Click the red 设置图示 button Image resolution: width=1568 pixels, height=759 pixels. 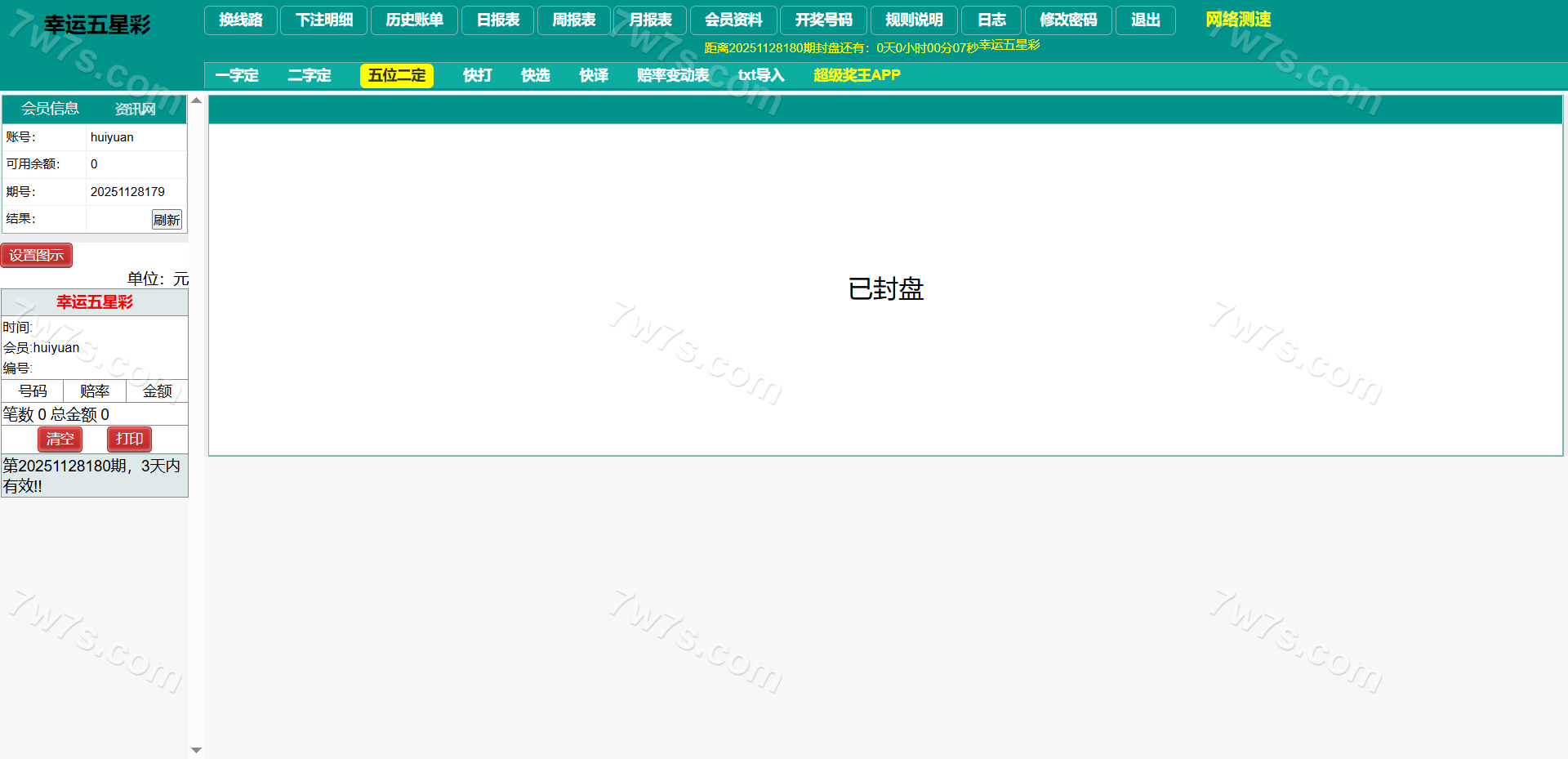[x=37, y=256]
